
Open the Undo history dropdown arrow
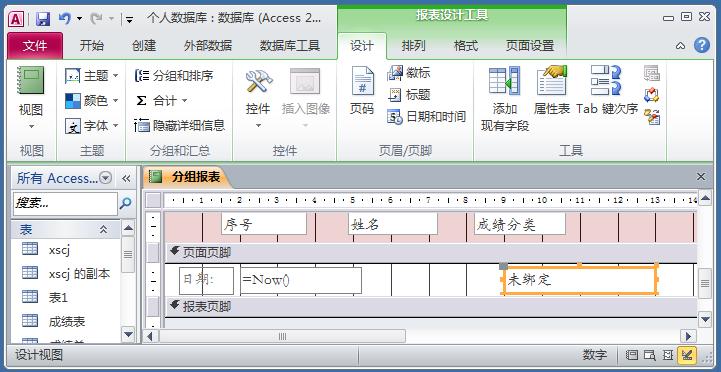(79, 19)
